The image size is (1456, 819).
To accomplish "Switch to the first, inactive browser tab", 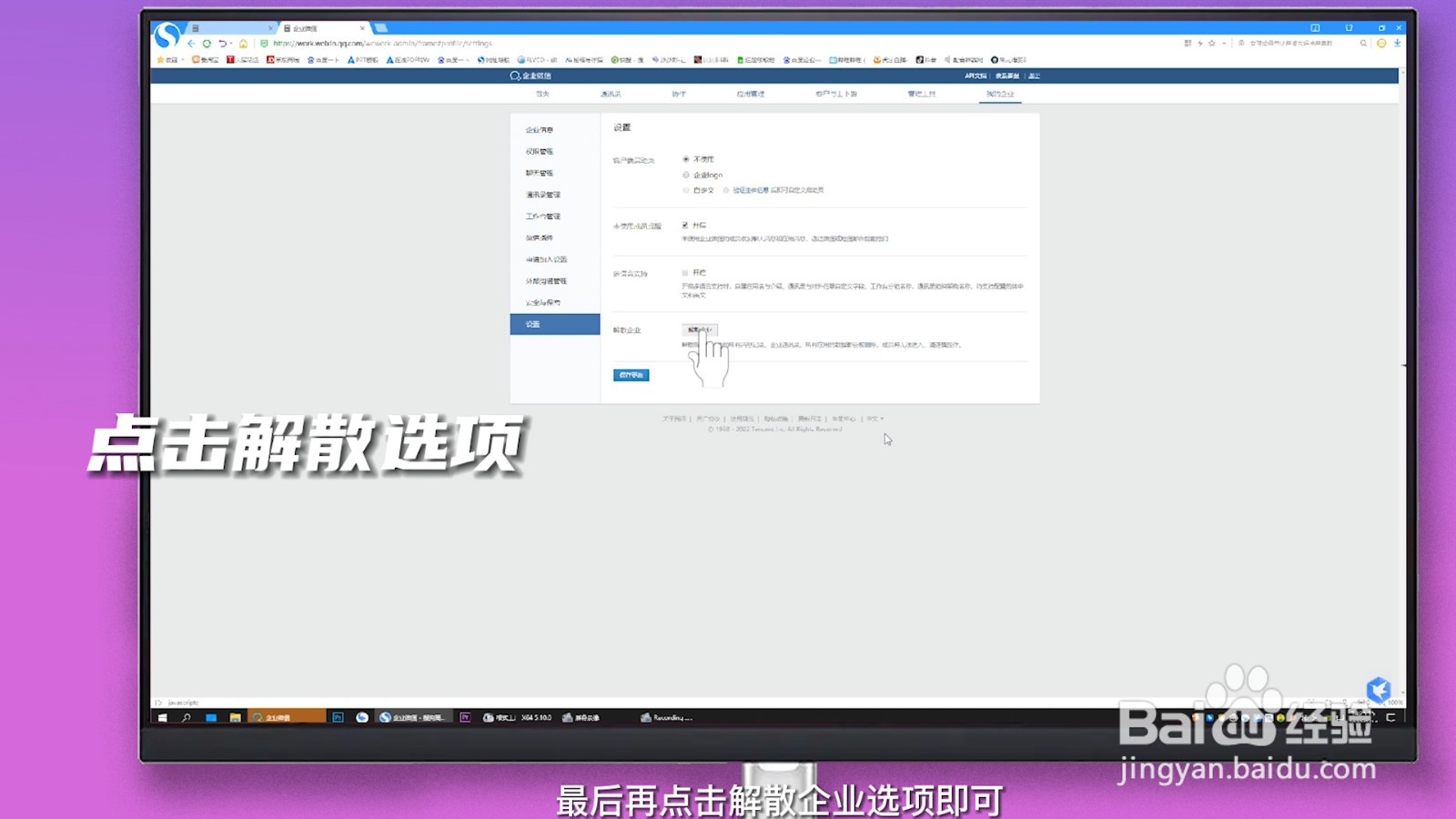I will coord(231,28).
